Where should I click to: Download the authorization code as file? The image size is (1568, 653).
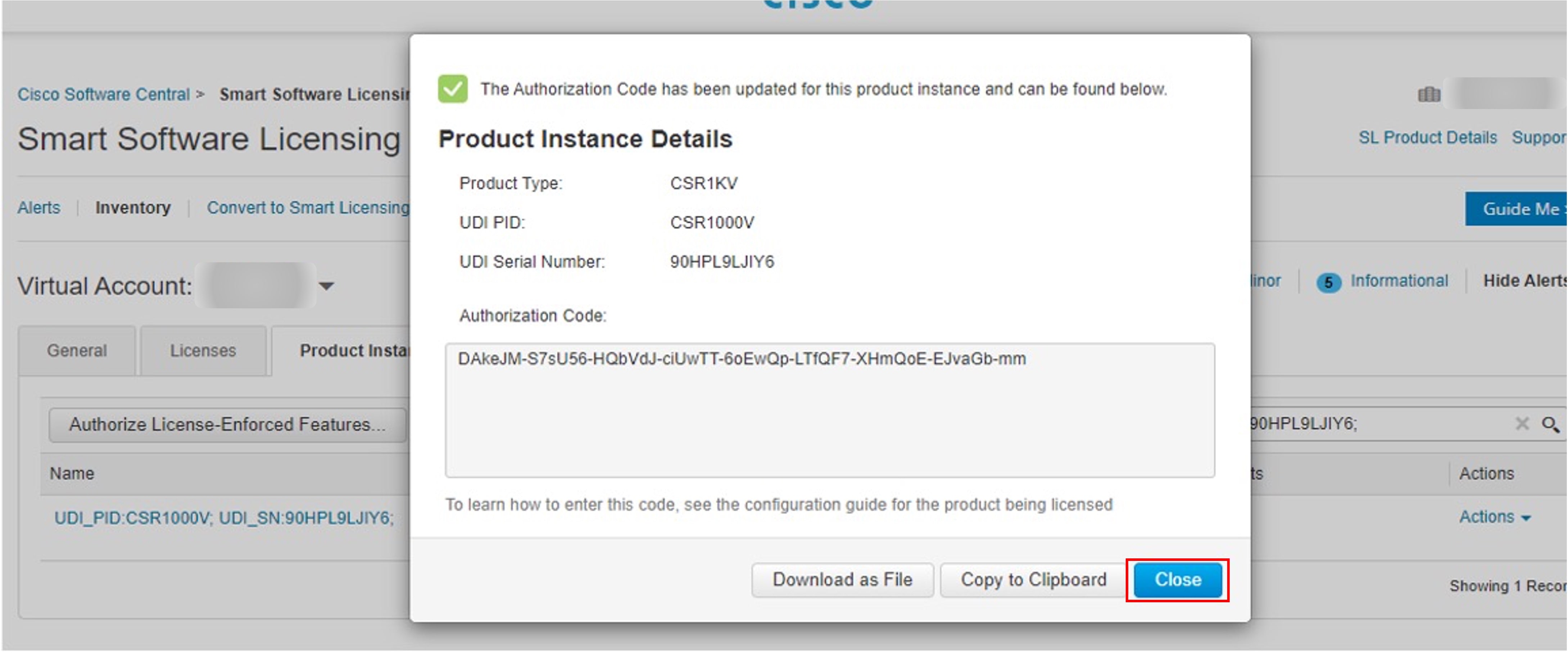(842, 579)
